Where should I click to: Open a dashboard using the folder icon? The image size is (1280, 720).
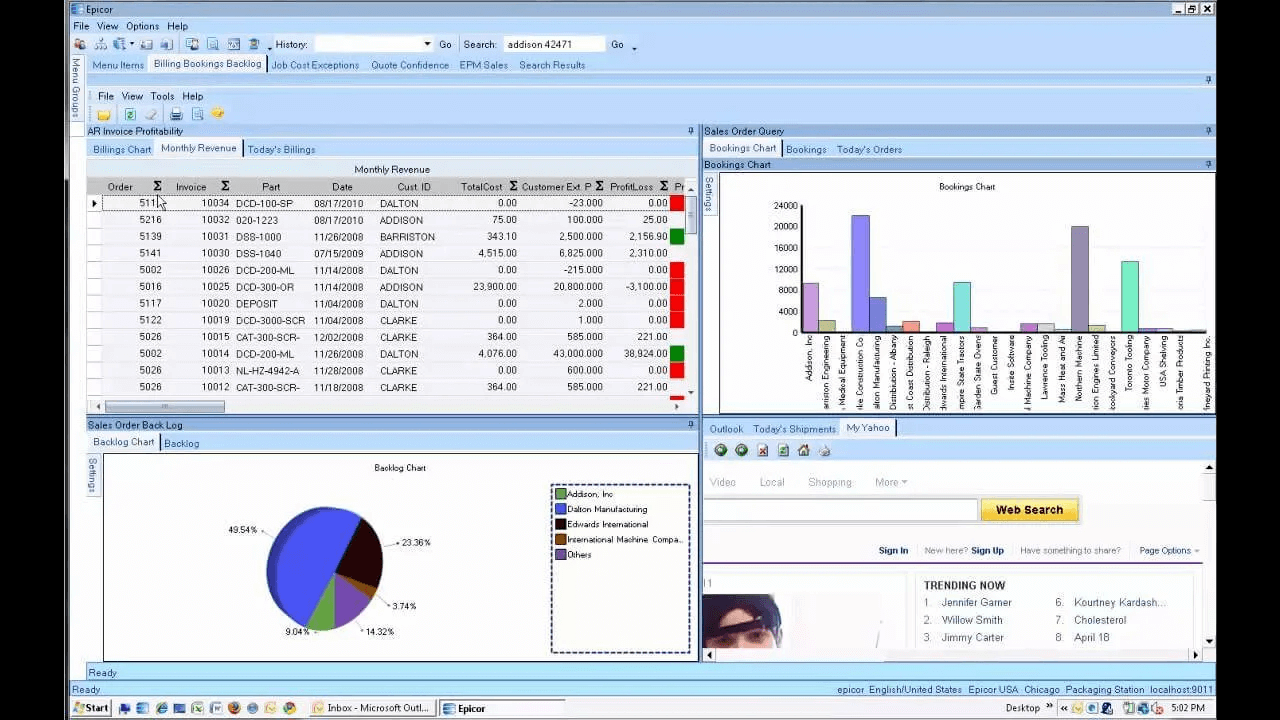(104, 115)
